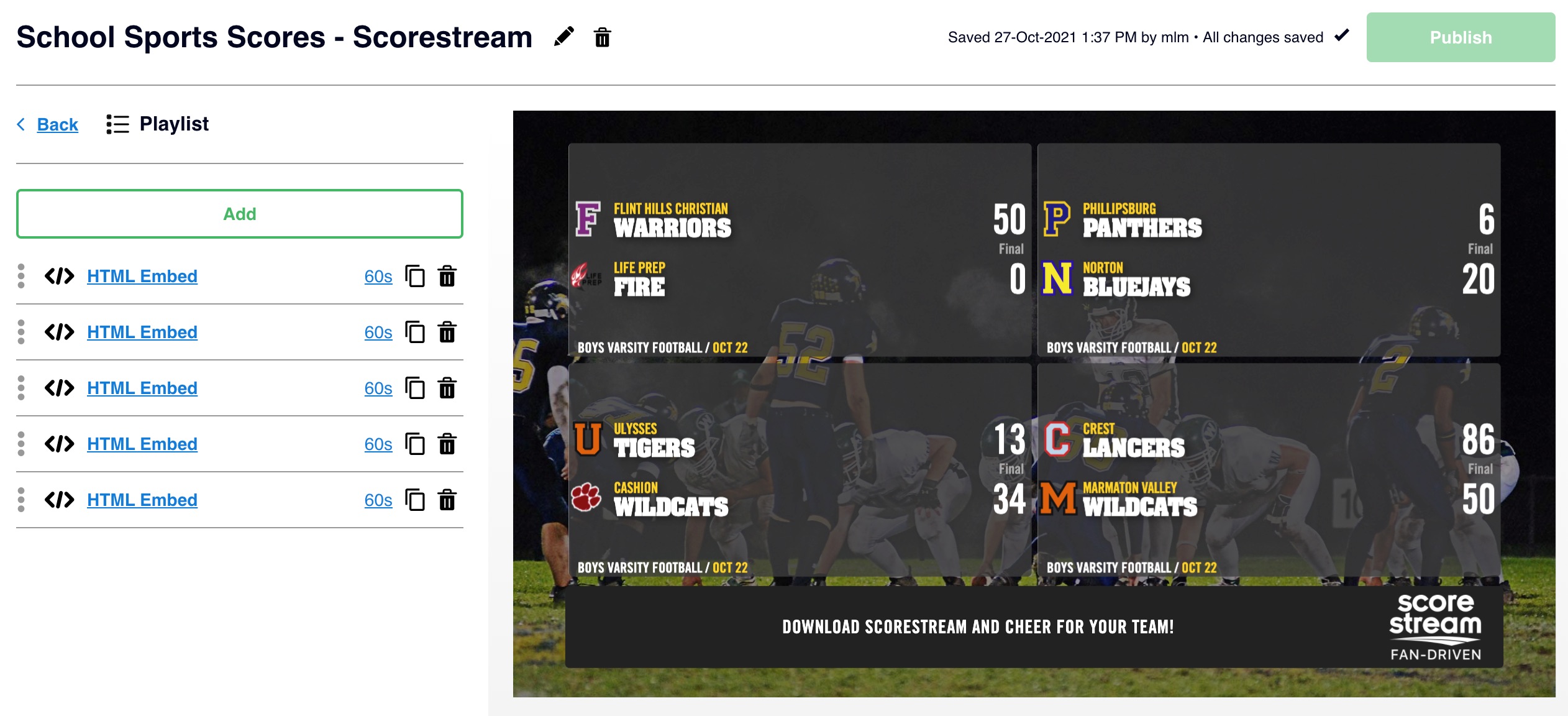This screenshot has height=716, width=1568.
Task: Change the 60s duration of the fifth embed
Action: click(x=378, y=500)
